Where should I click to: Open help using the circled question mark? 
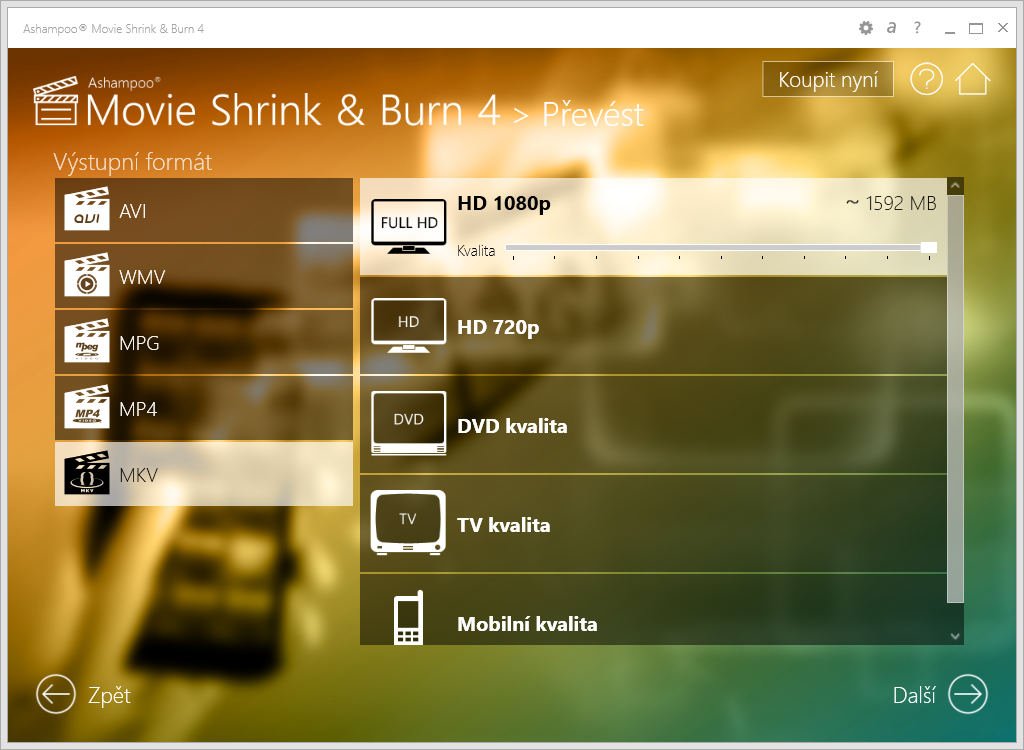[x=926, y=80]
